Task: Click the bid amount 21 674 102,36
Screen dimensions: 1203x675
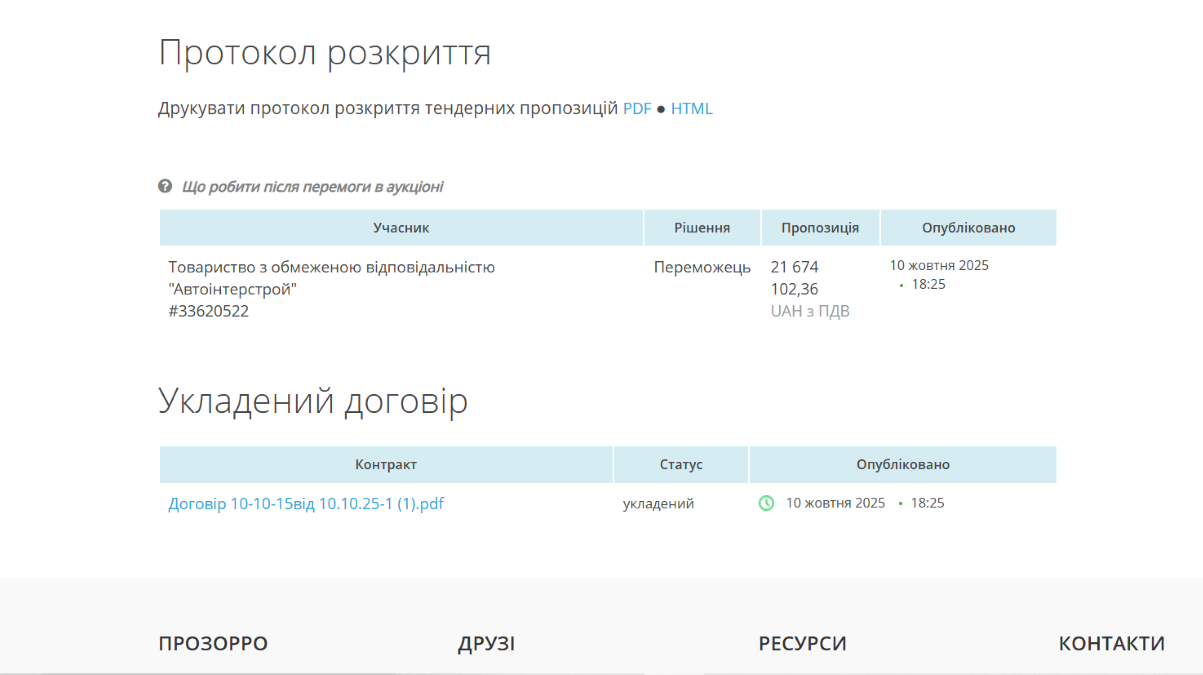Action: coord(794,278)
